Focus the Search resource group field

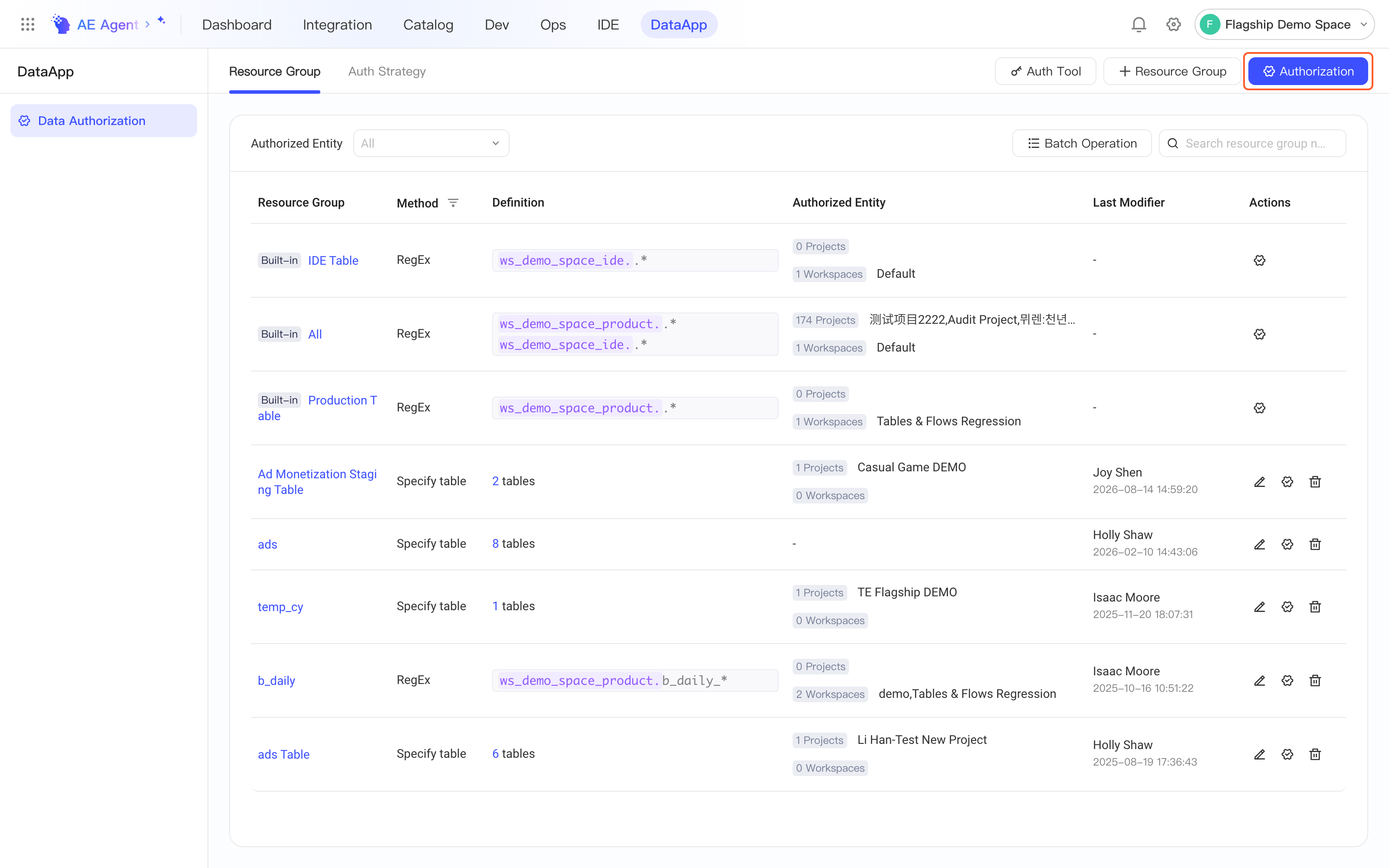[x=1252, y=143]
